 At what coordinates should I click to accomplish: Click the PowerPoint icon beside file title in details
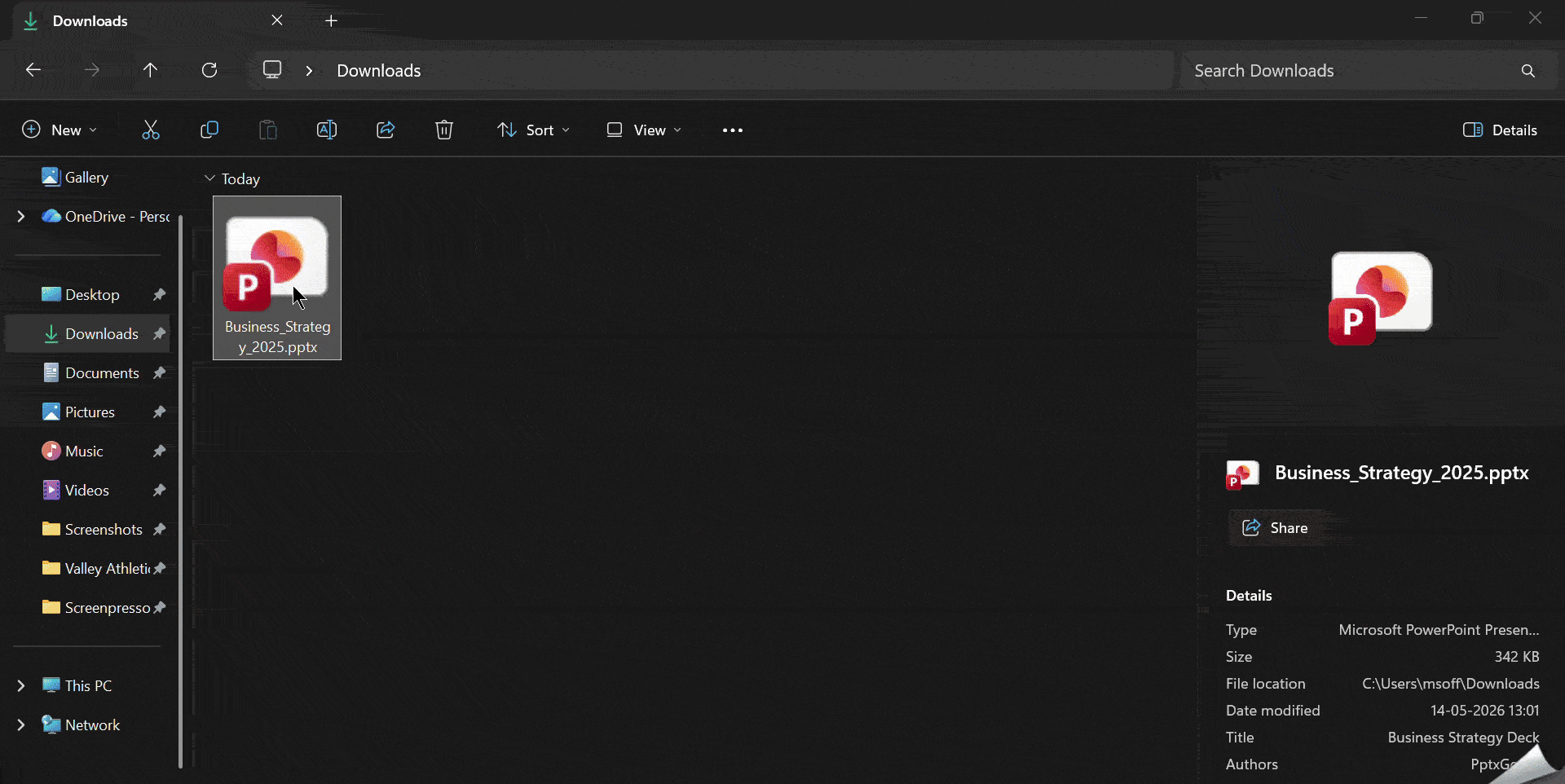(1242, 474)
